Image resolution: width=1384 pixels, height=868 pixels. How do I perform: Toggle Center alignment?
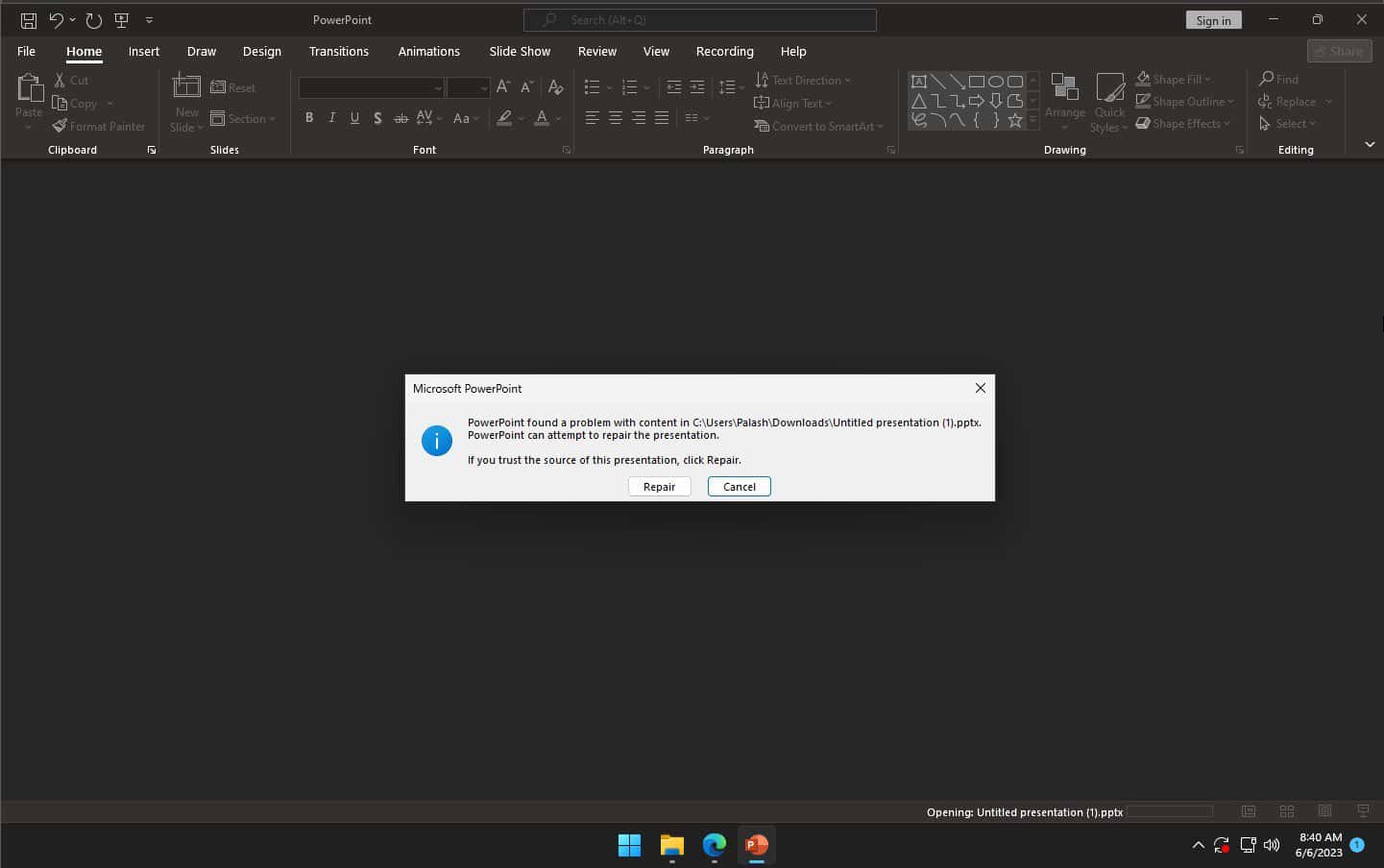coord(615,118)
